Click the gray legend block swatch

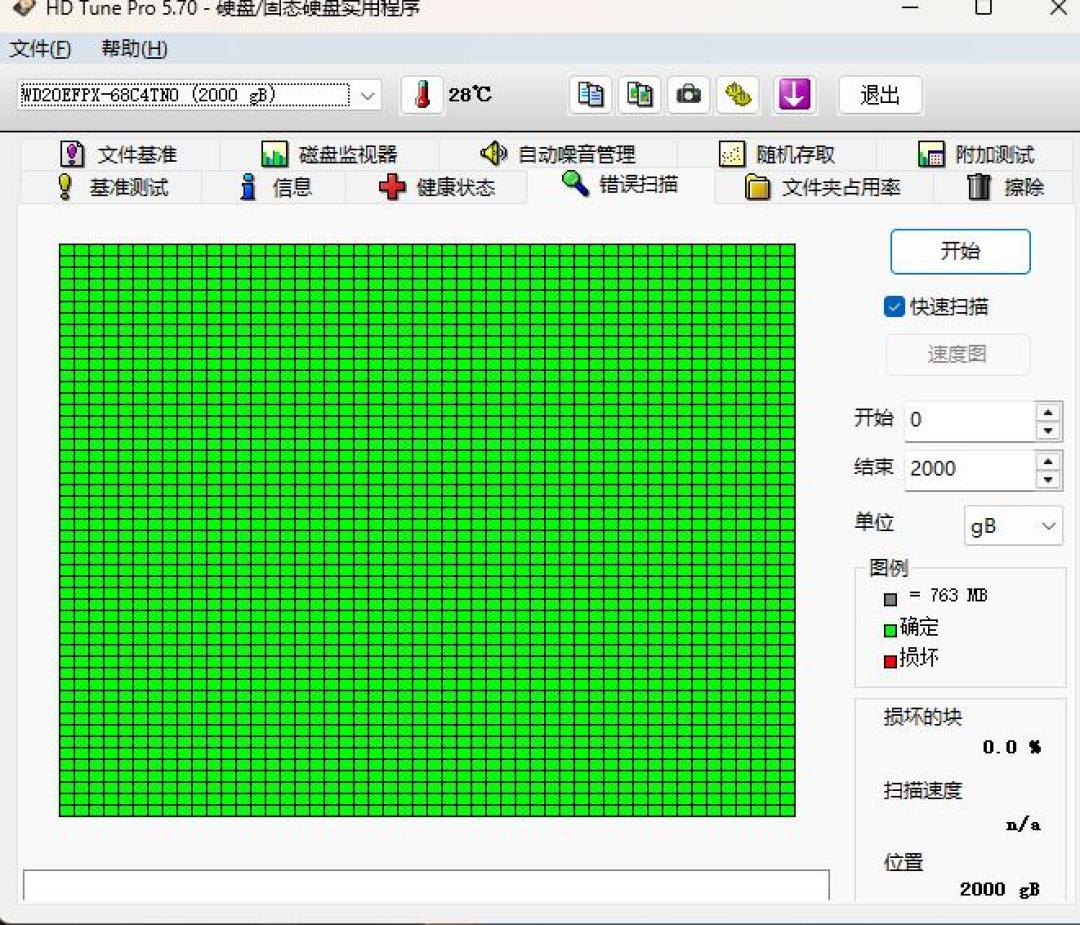click(890, 599)
